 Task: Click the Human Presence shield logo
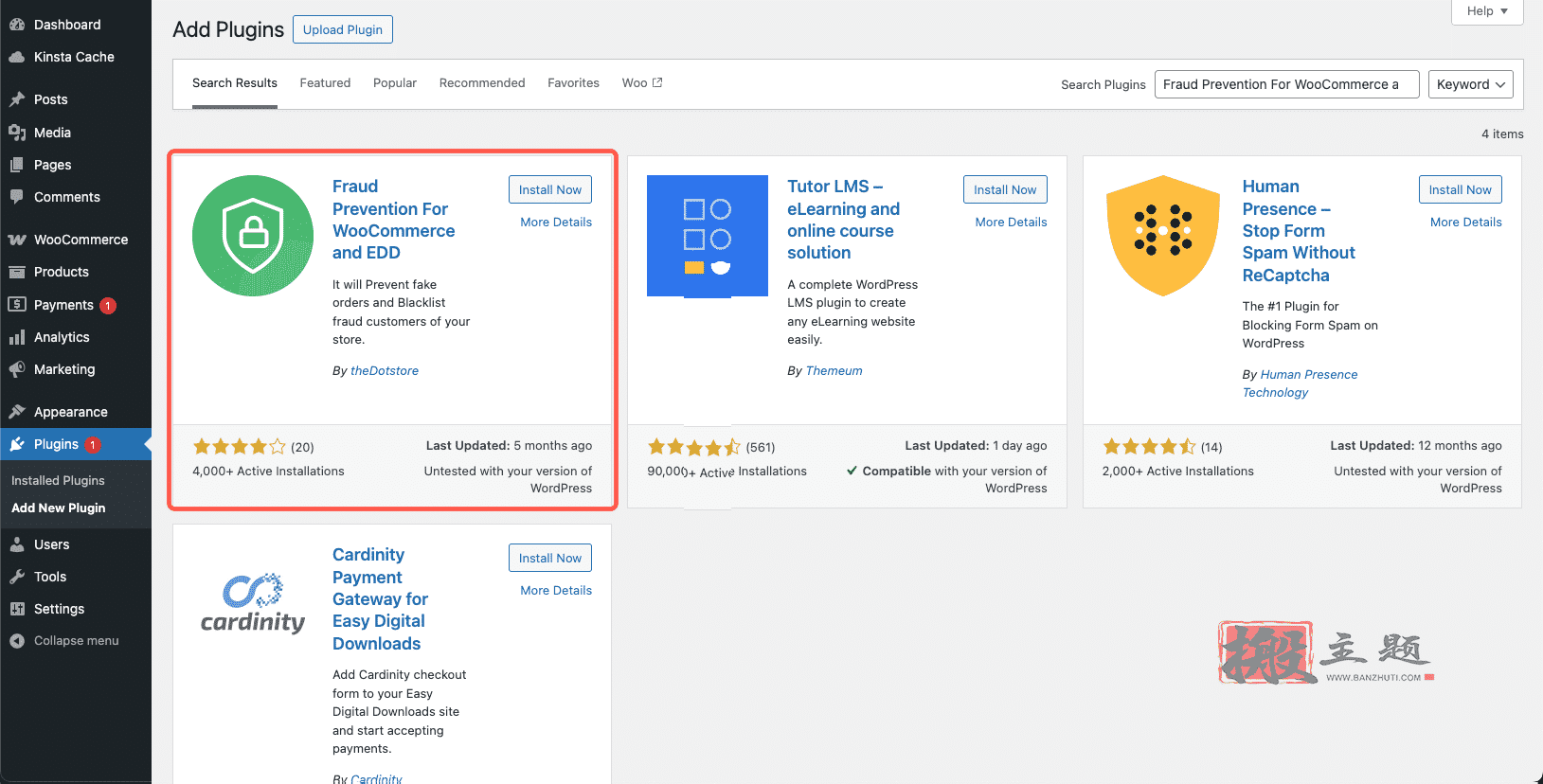coord(1163,236)
